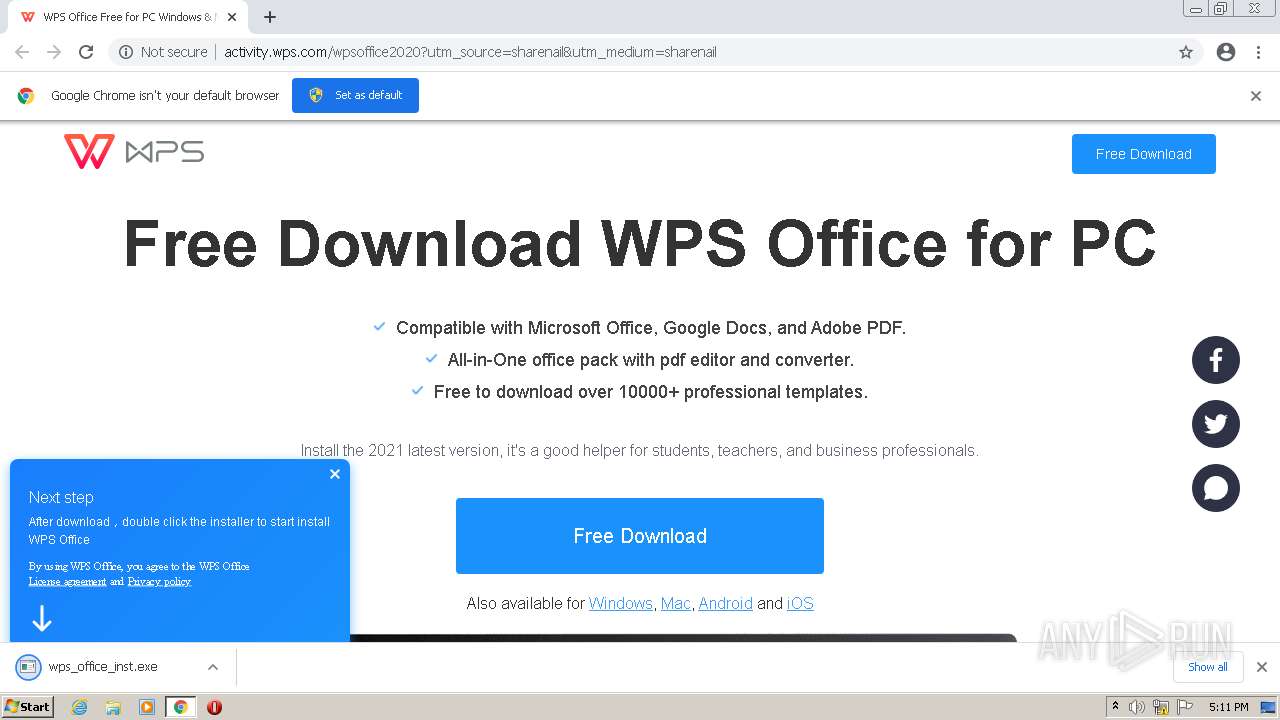Bookmark this page with star icon
Viewport: 1280px width, 720px height.
1186,52
